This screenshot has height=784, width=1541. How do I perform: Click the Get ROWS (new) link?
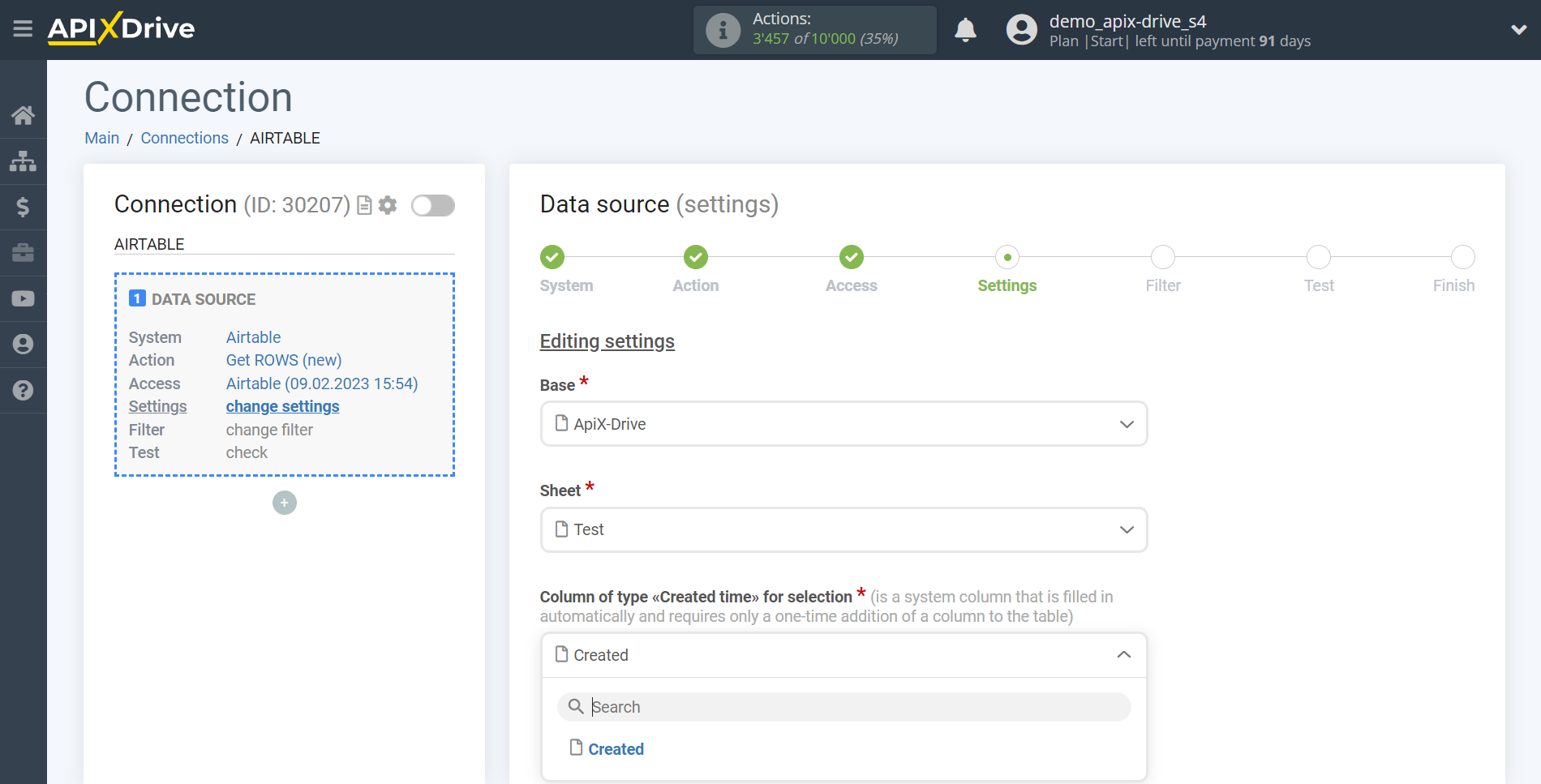[x=284, y=360]
